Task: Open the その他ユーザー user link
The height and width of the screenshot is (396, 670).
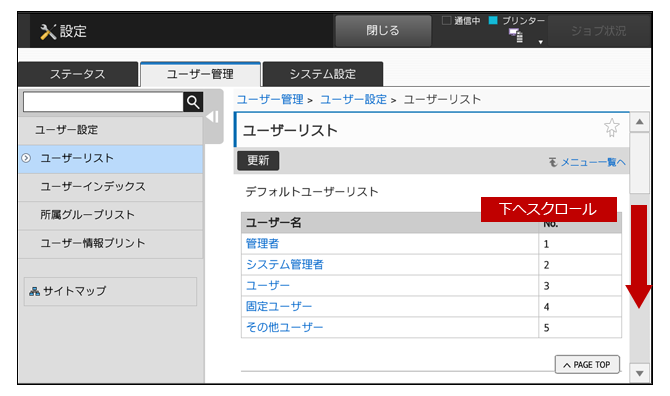Action: pyautogui.click(x=284, y=327)
